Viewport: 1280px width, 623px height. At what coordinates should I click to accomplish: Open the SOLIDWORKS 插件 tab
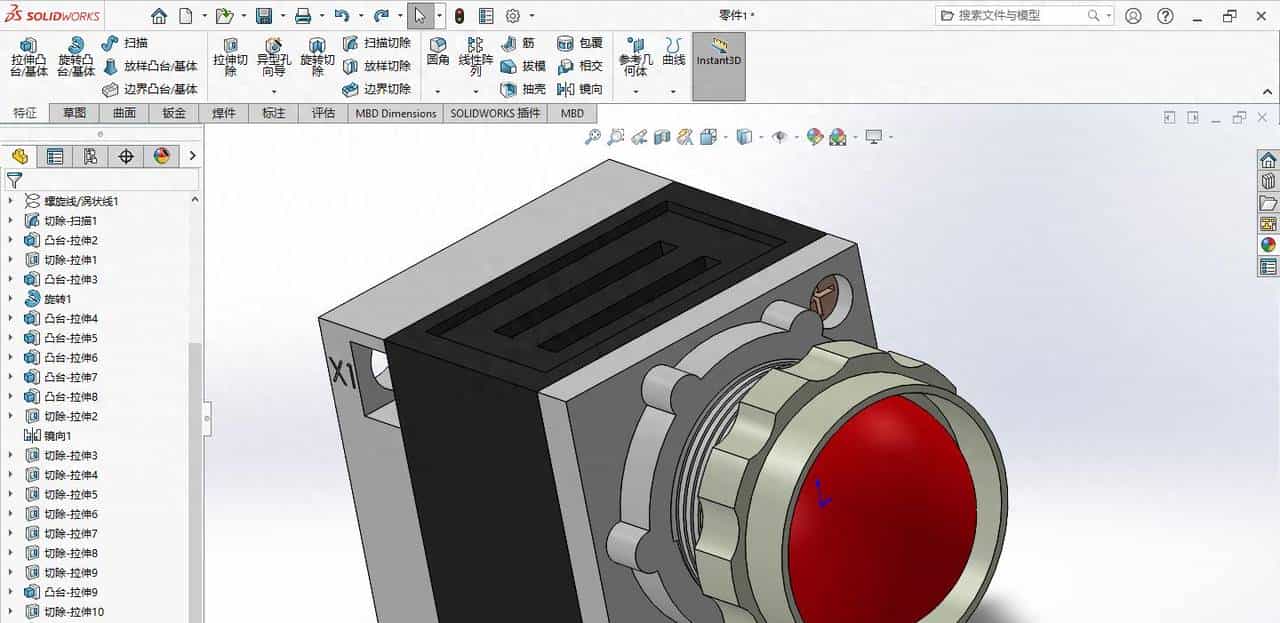(494, 113)
